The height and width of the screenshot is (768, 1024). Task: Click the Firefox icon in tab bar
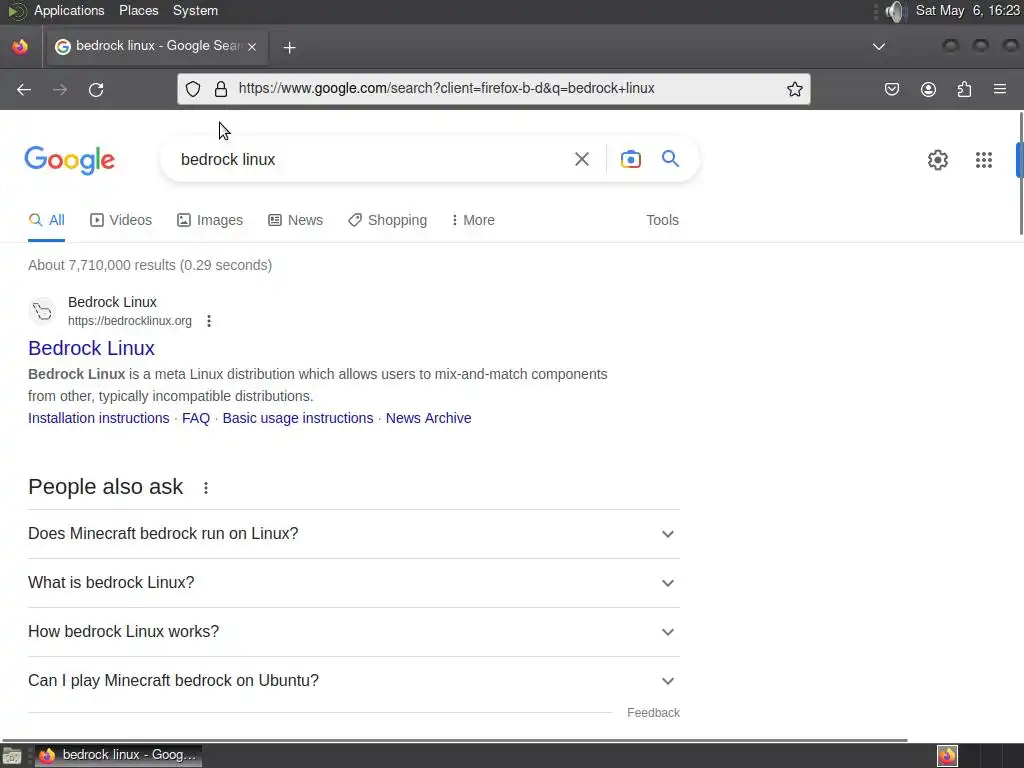[20, 47]
